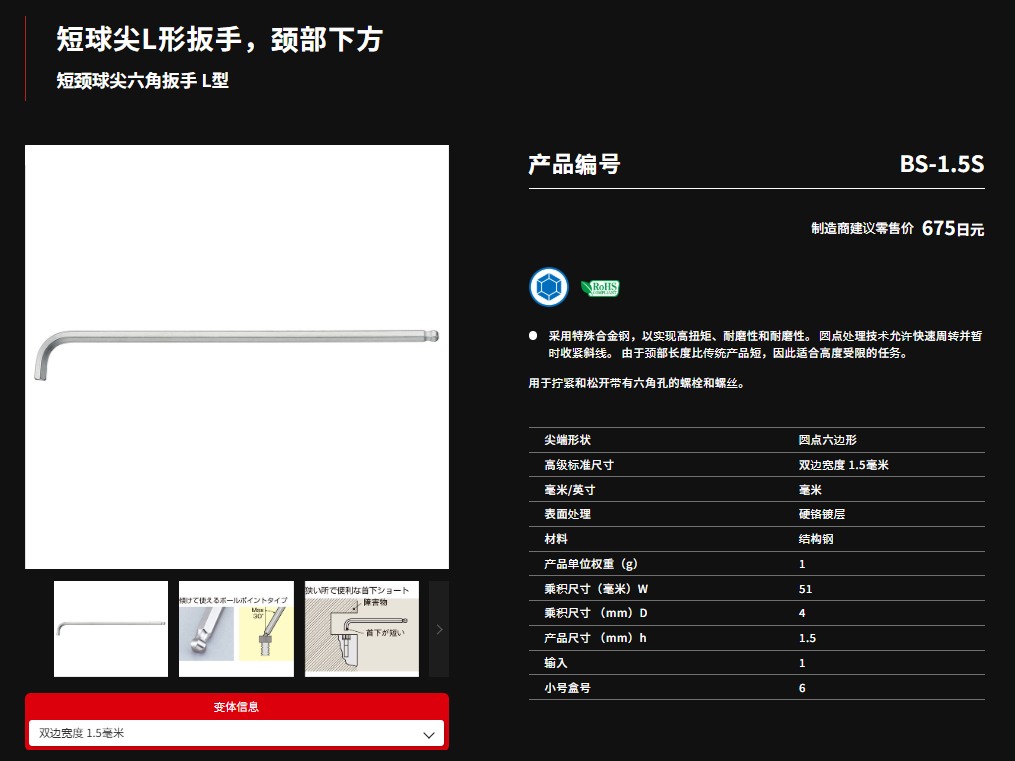Click the 变体信息 red panel header

click(x=236, y=707)
